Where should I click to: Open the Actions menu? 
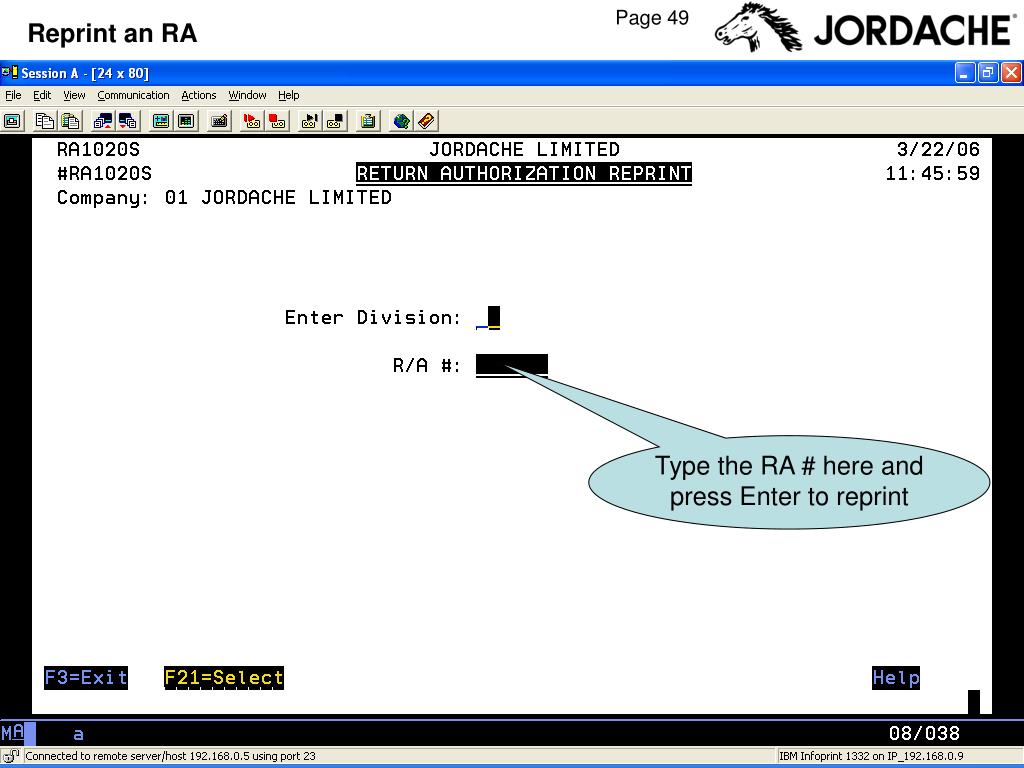[199, 95]
